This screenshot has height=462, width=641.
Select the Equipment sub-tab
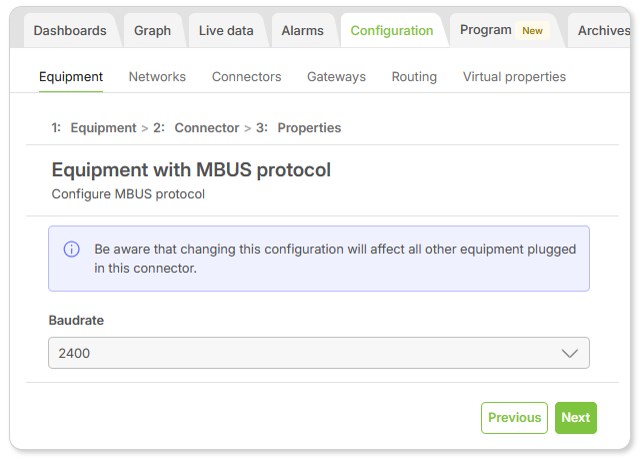point(71,76)
